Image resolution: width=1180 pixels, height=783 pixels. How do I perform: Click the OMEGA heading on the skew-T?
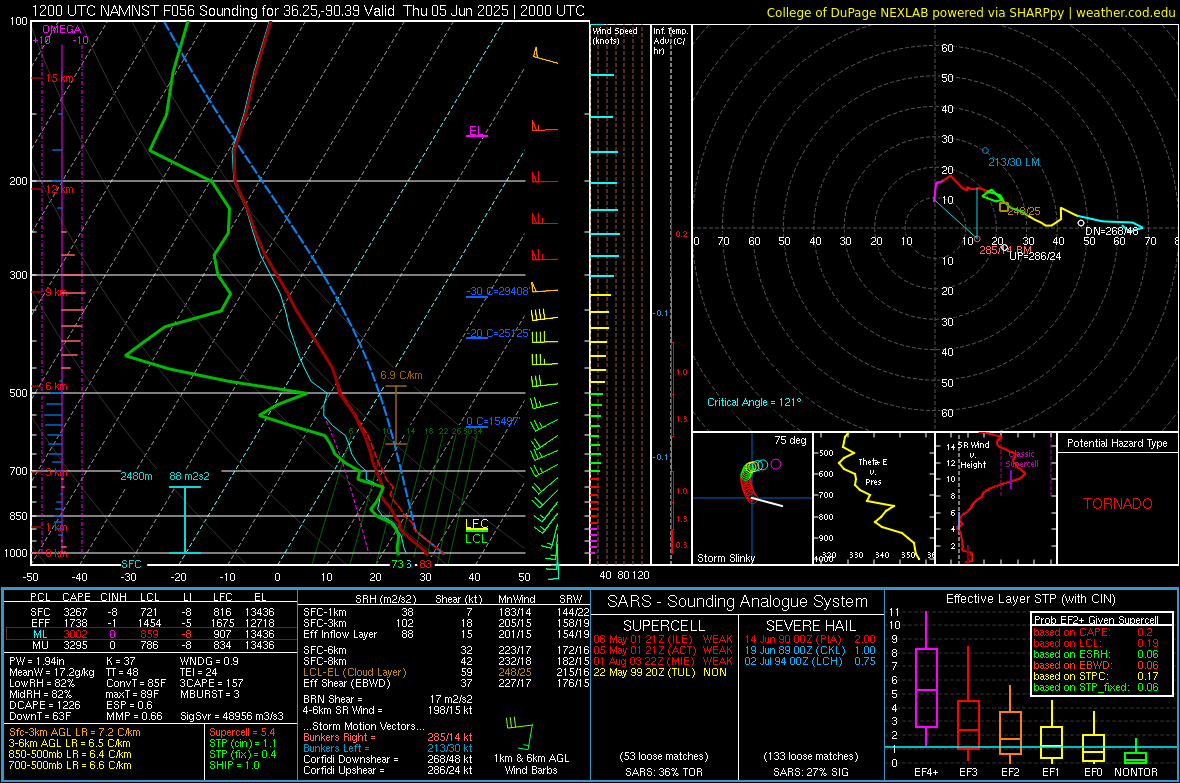coord(62,29)
